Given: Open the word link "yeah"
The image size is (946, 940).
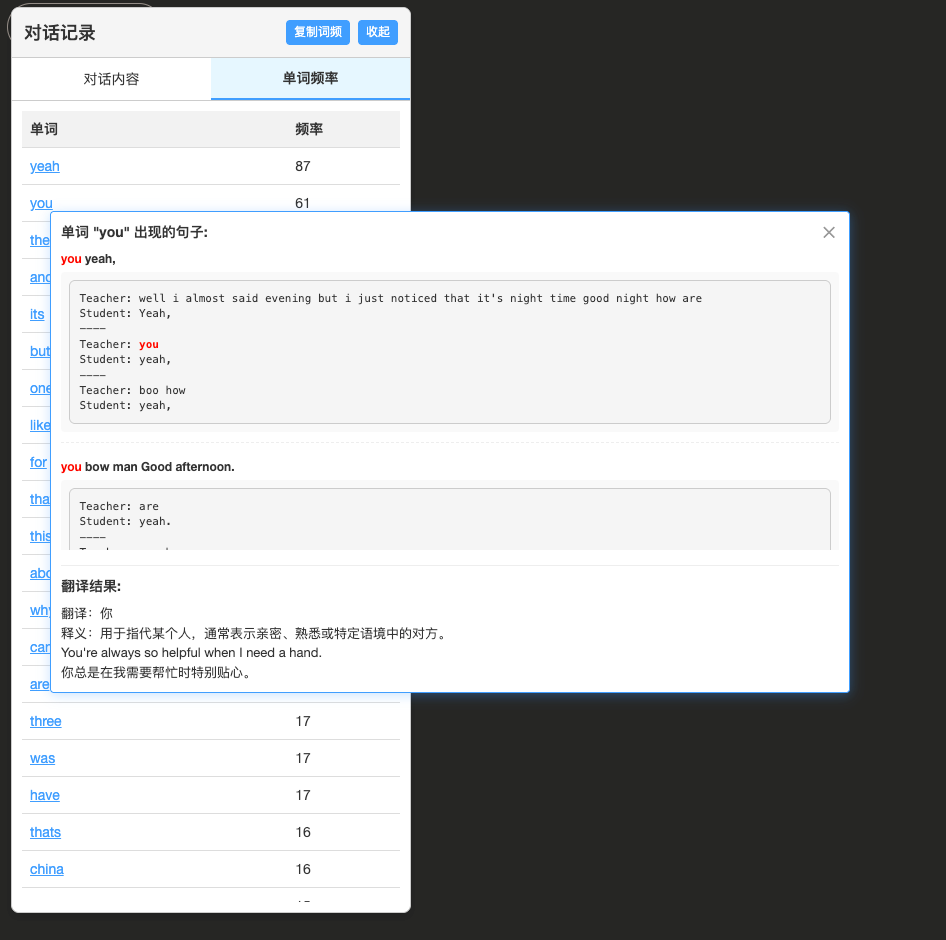Looking at the screenshot, I should click(x=45, y=166).
